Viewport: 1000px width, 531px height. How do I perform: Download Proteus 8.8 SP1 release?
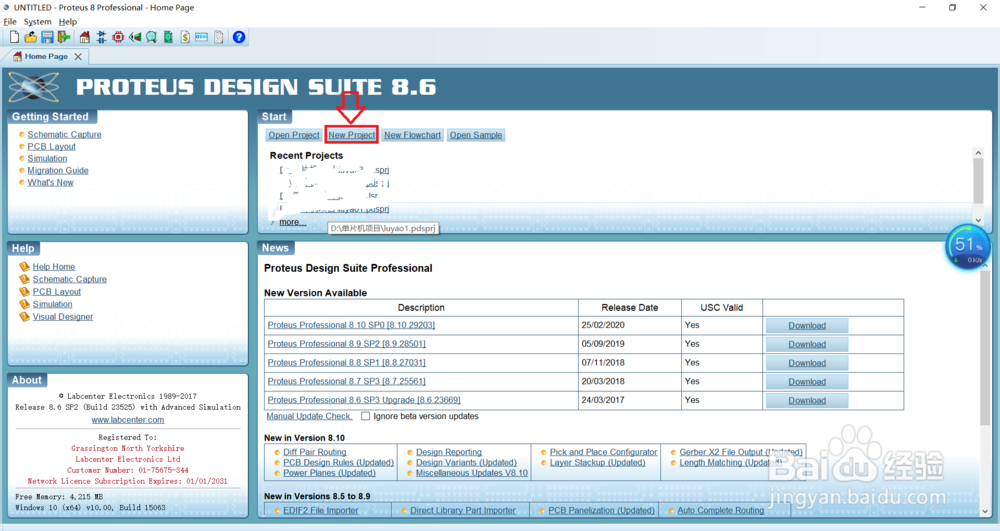[x=807, y=363]
